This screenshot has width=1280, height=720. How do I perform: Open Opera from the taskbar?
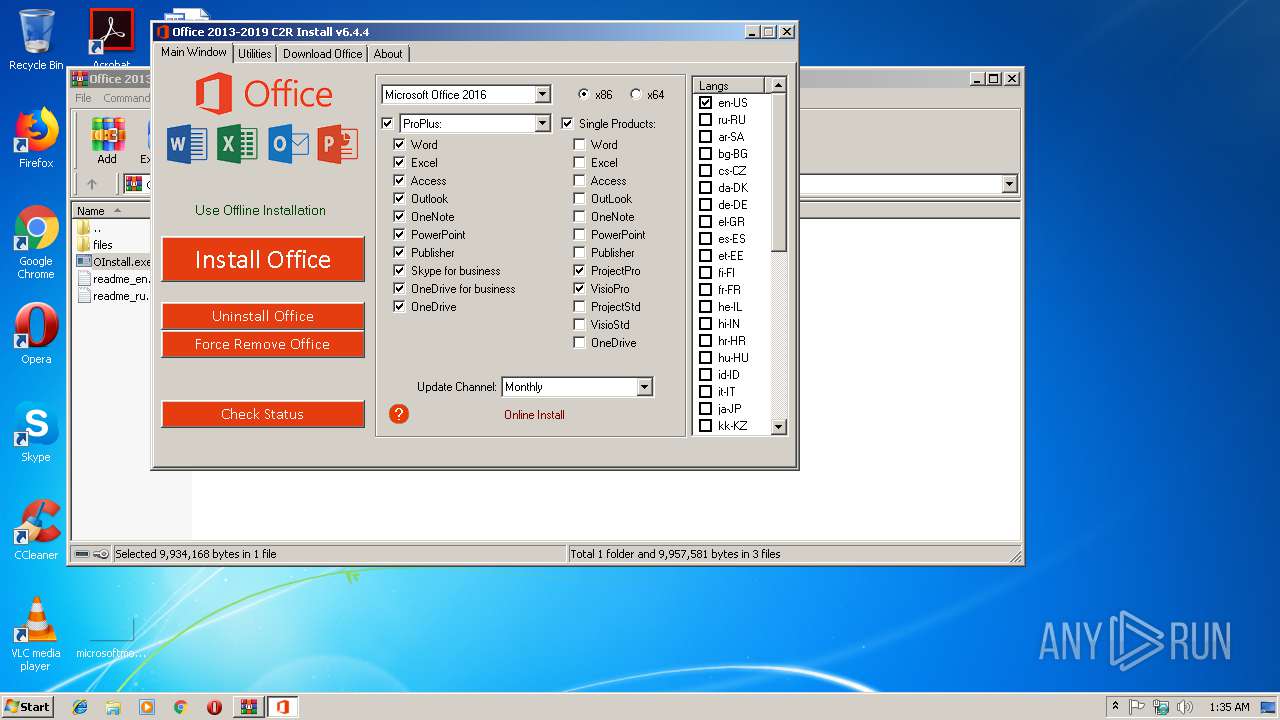coord(214,707)
